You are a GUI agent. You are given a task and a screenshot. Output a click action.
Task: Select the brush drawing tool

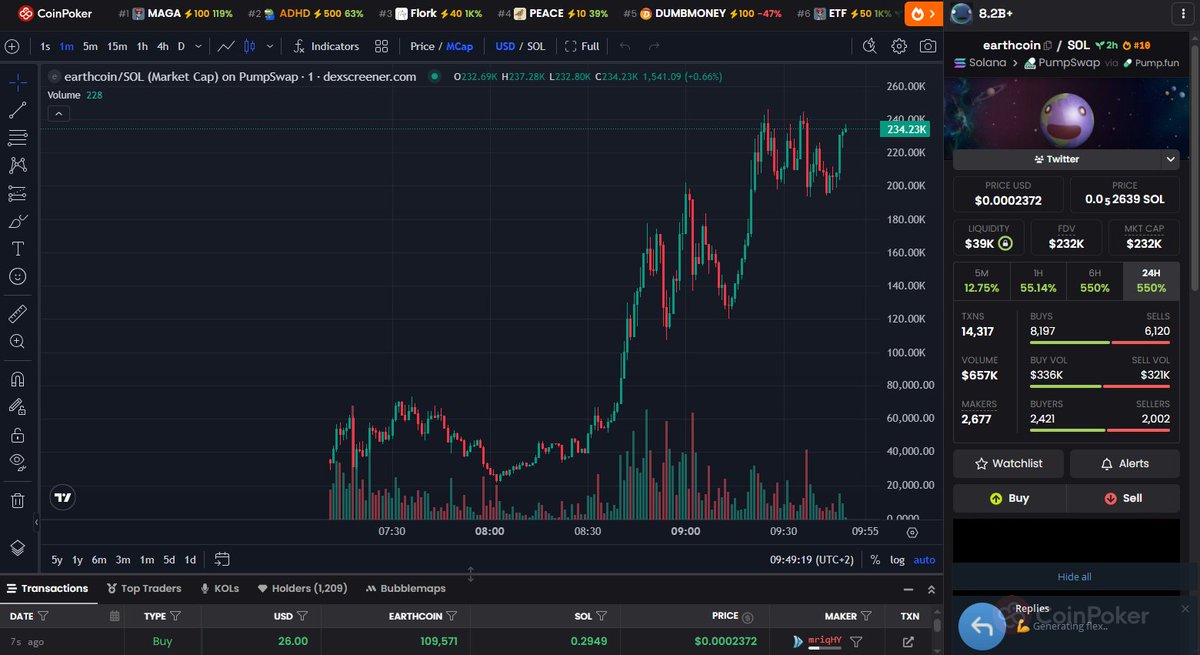click(x=17, y=221)
